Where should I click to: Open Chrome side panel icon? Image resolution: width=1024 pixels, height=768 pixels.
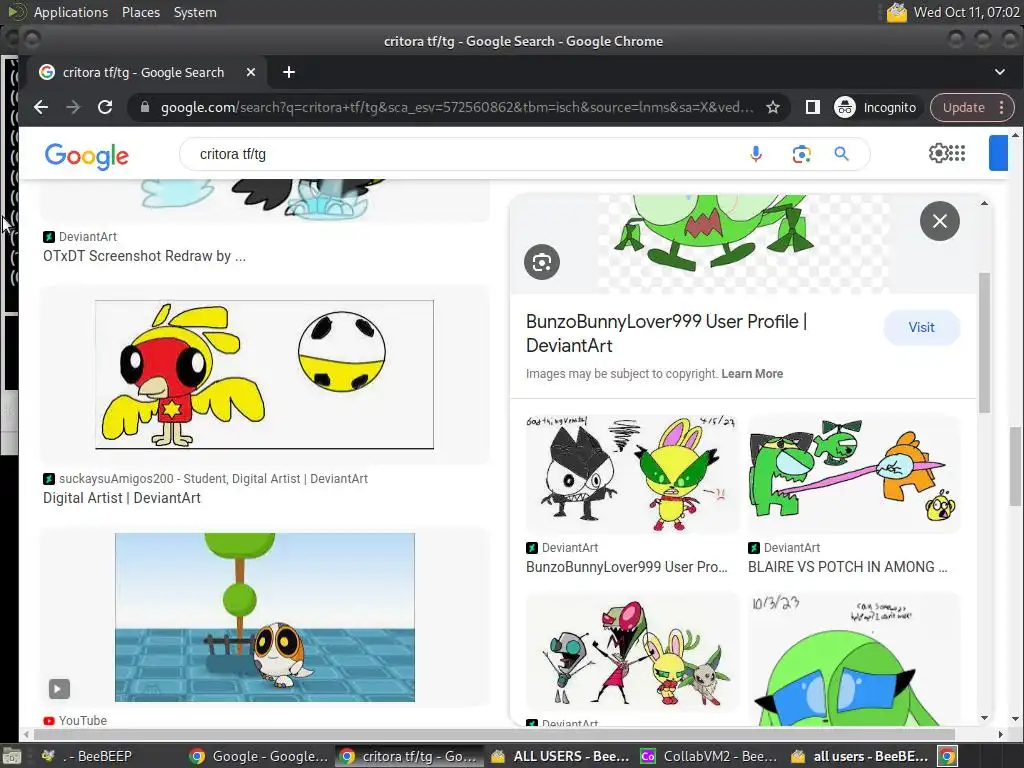[x=812, y=107]
